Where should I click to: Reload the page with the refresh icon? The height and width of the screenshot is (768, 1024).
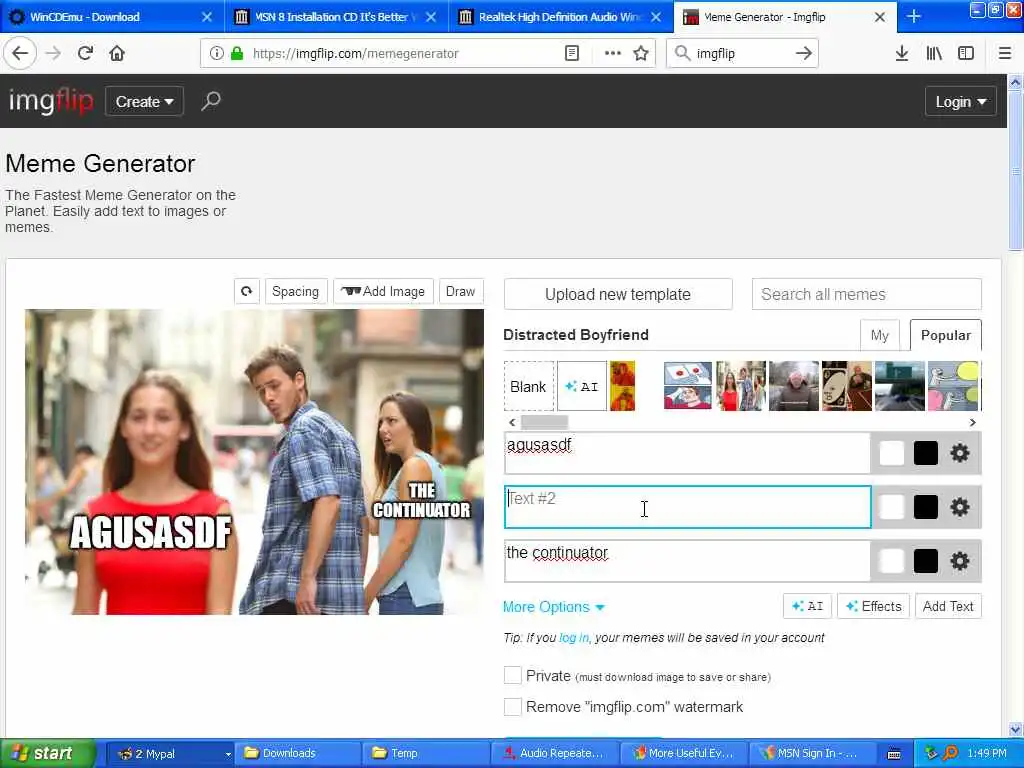click(x=85, y=53)
